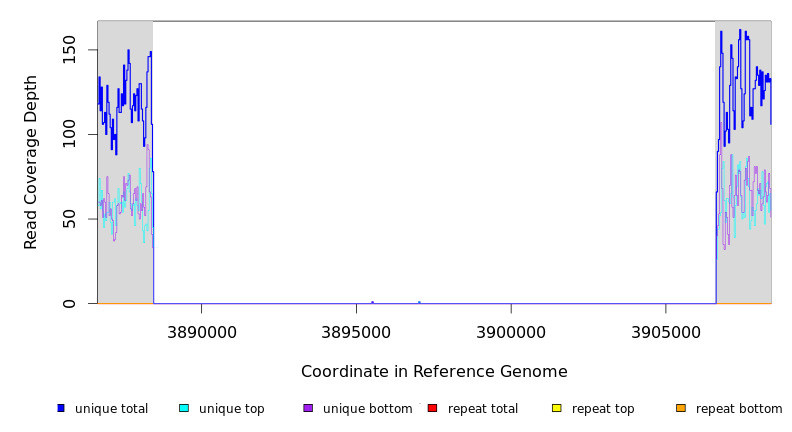The image size is (792, 432).
Task: Click the "Coordinate in Reference Genome" axis title
Action: click(x=434, y=372)
